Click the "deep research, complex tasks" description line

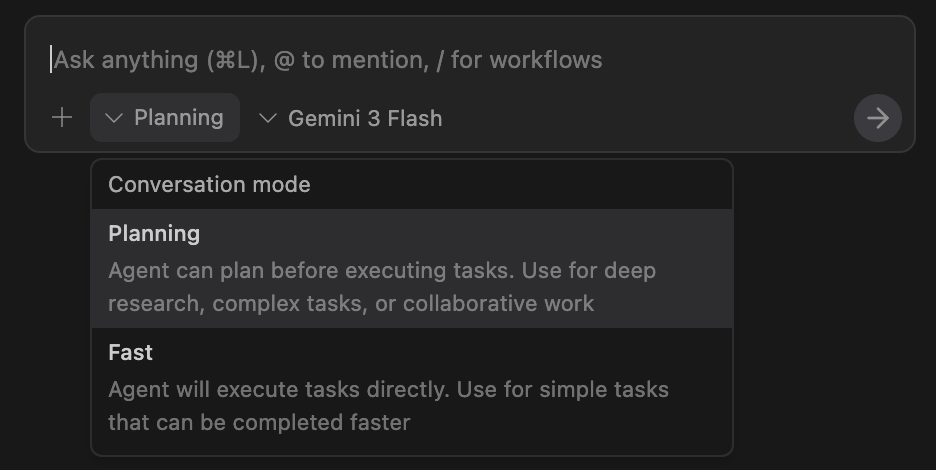(x=351, y=303)
